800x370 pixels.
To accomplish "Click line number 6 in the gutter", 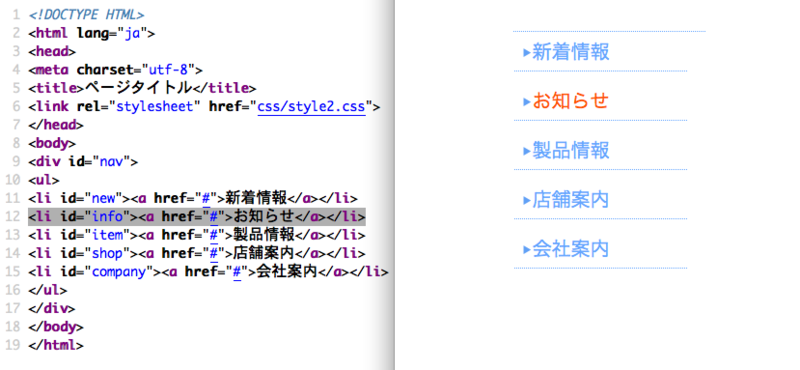I will pyautogui.click(x=16, y=107).
